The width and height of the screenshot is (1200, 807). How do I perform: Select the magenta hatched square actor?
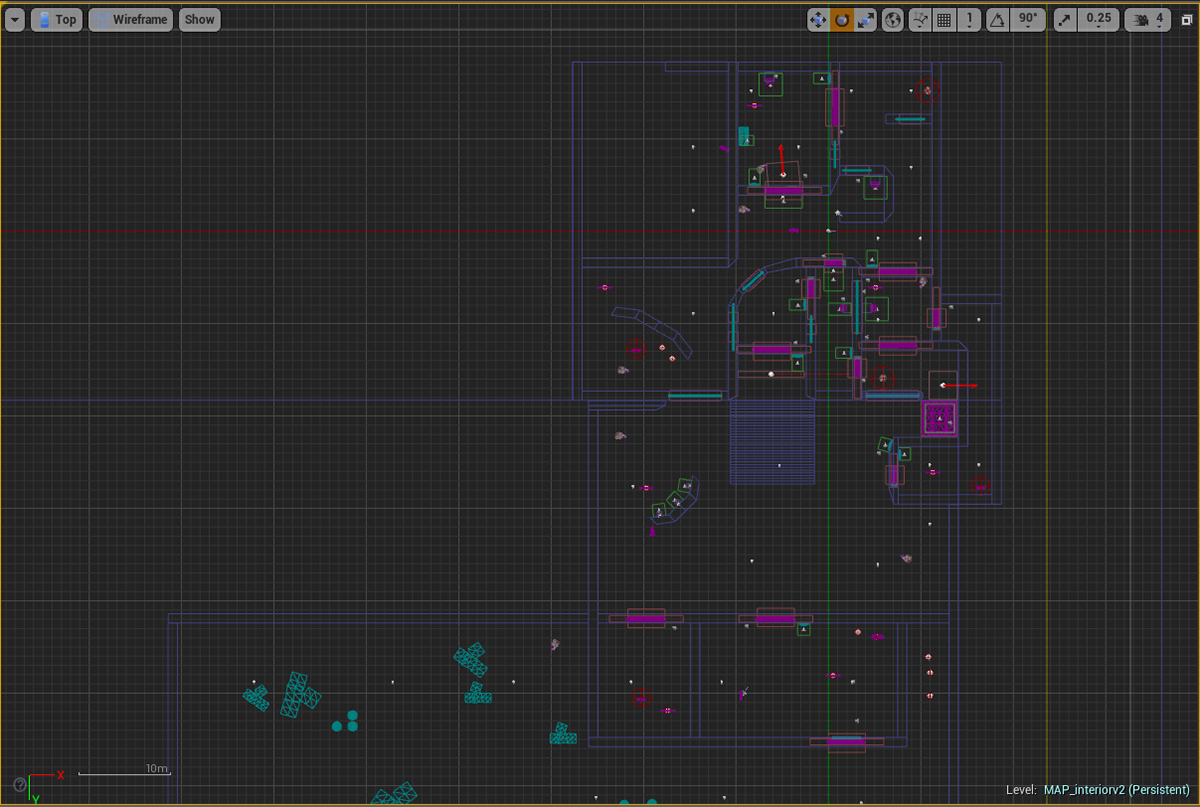[940, 418]
